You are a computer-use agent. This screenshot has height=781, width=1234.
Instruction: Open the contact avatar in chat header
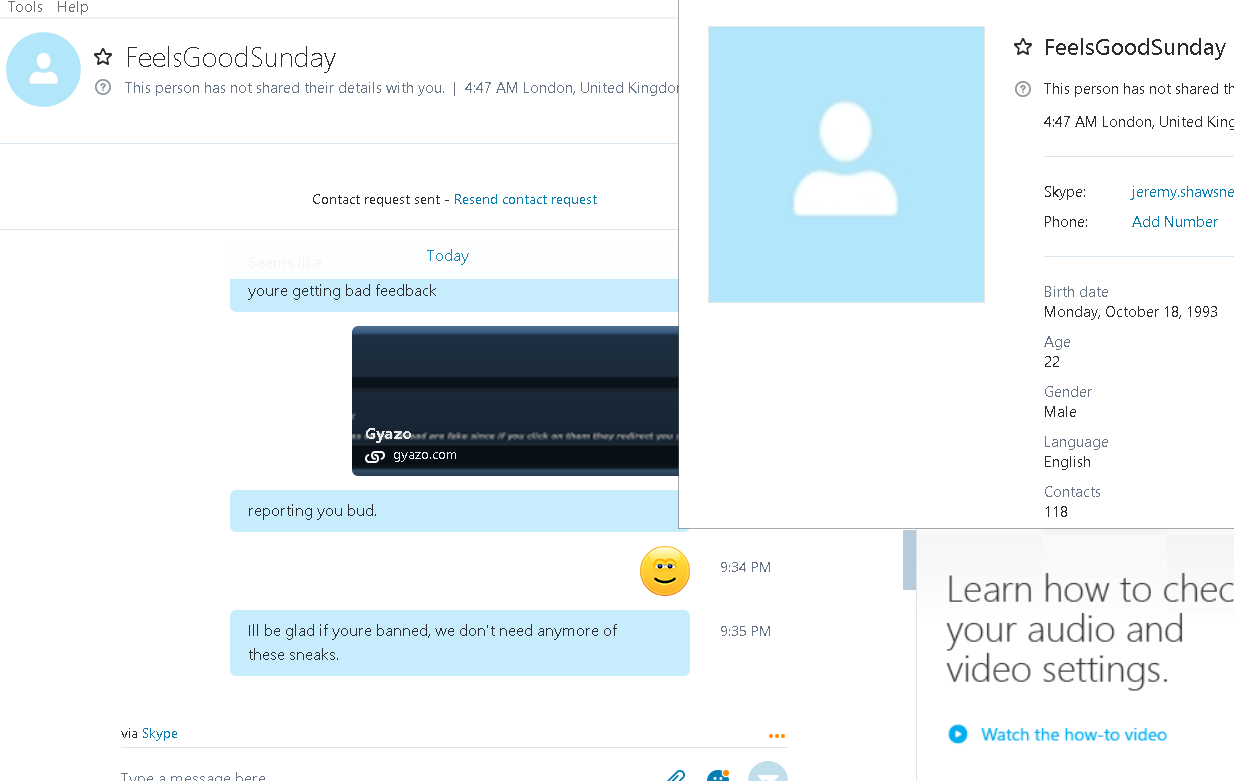tap(43, 69)
